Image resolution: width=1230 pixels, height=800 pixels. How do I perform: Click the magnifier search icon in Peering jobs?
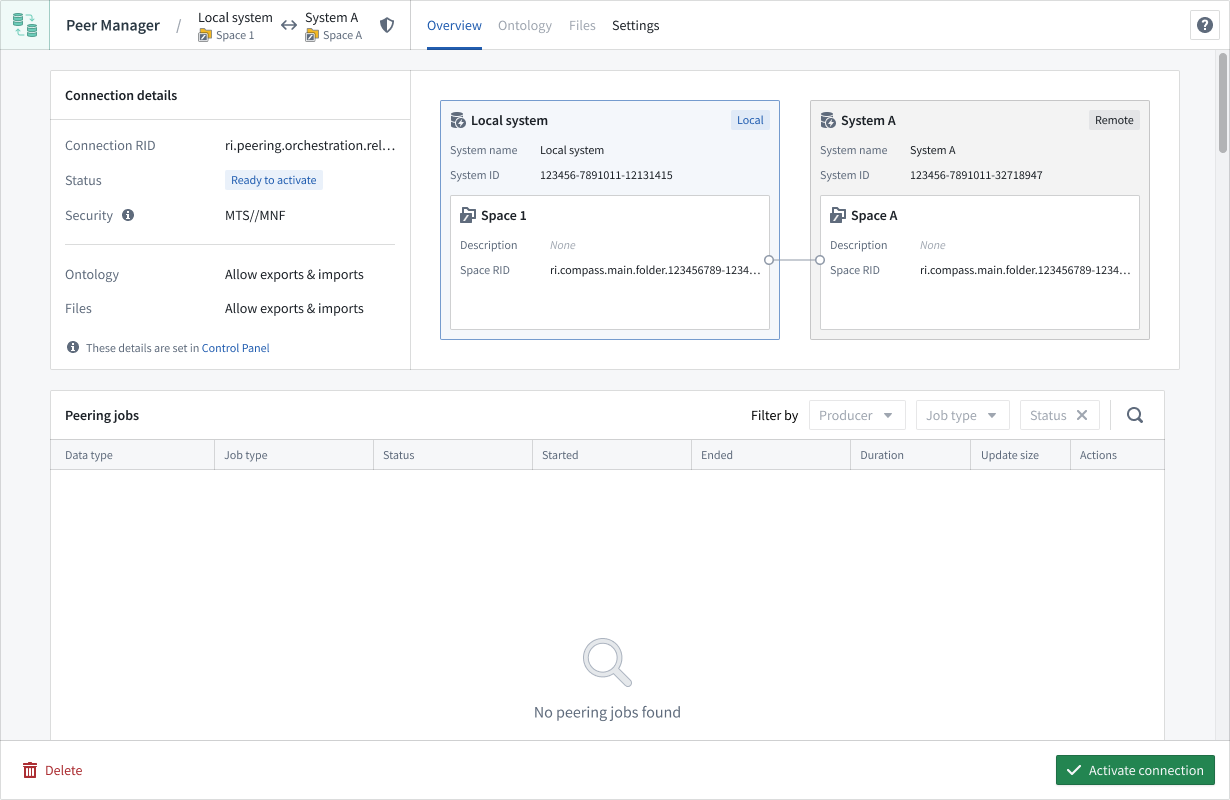1134,415
